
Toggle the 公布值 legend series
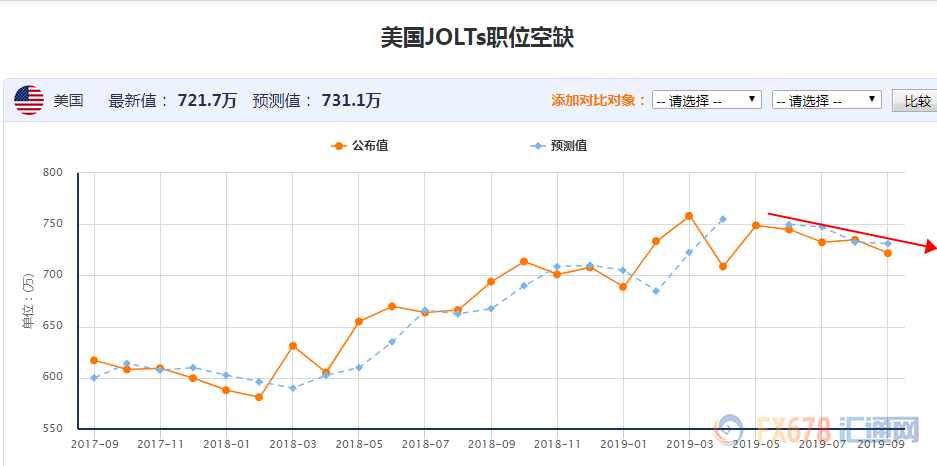pos(359,145)
